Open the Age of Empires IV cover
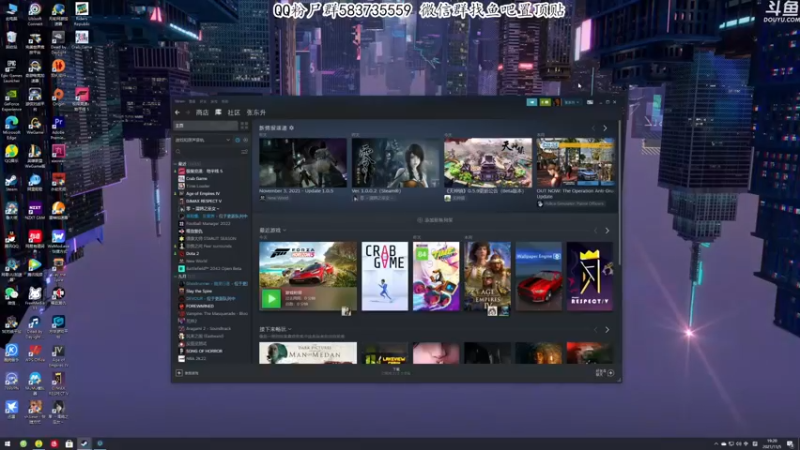Screen dimensions: 800x450 click(487, 276)
